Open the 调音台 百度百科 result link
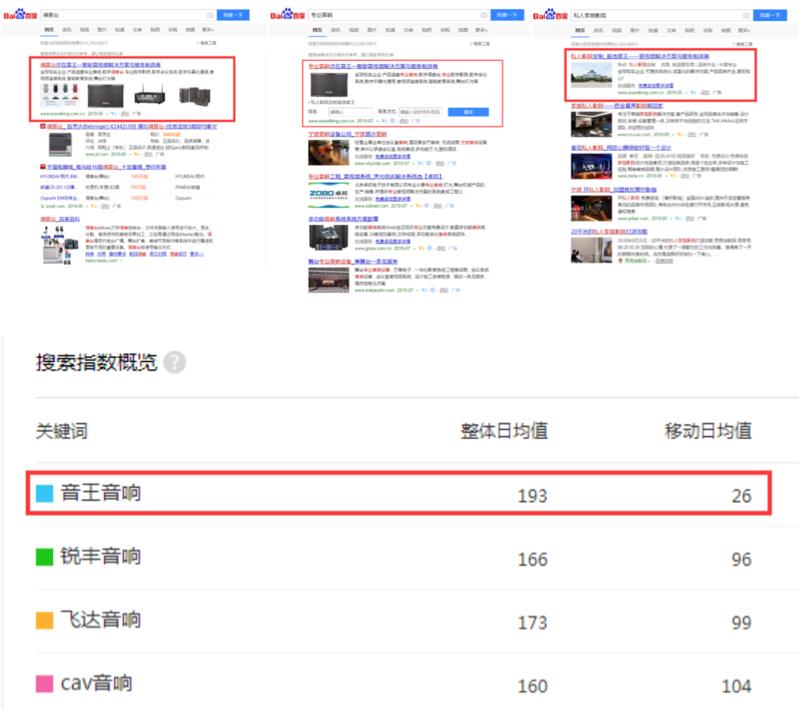Image resolution: width=799 pixels, height=710 pixels. click(60, 219)
